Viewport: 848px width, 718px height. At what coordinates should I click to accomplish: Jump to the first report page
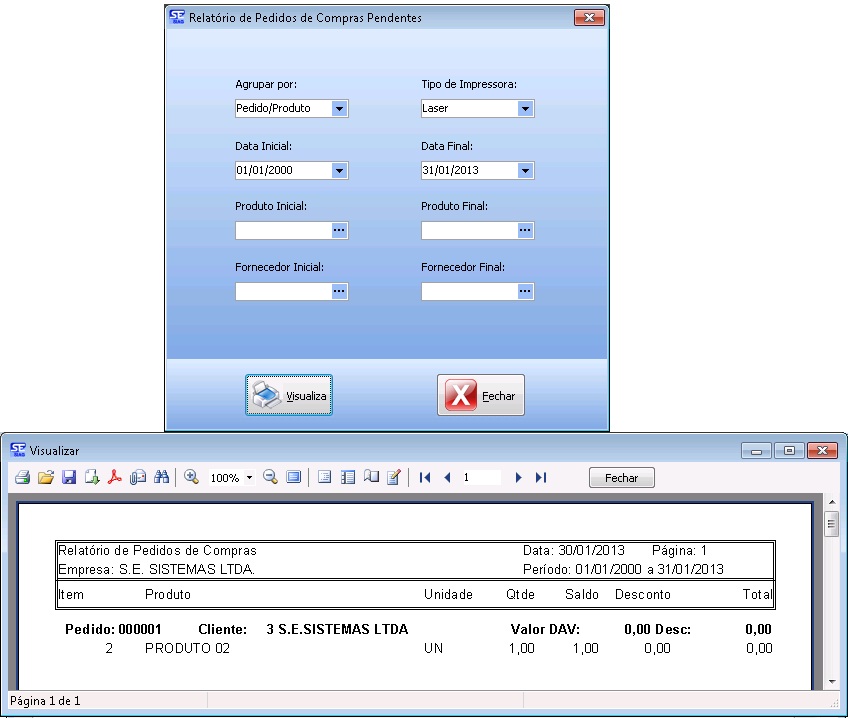[x=425, y=478]
